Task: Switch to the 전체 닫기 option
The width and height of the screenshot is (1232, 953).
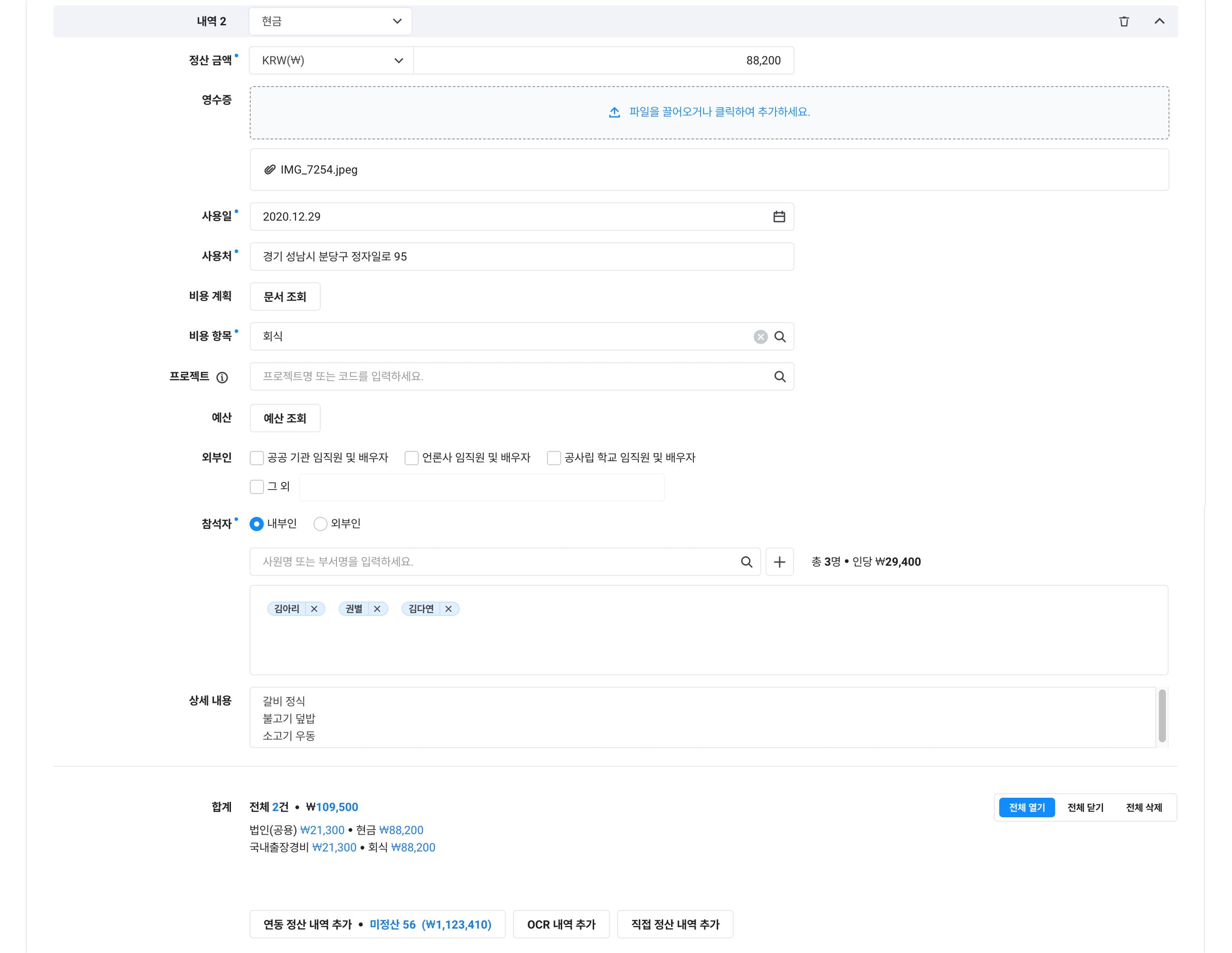Action: (1085, 807)
